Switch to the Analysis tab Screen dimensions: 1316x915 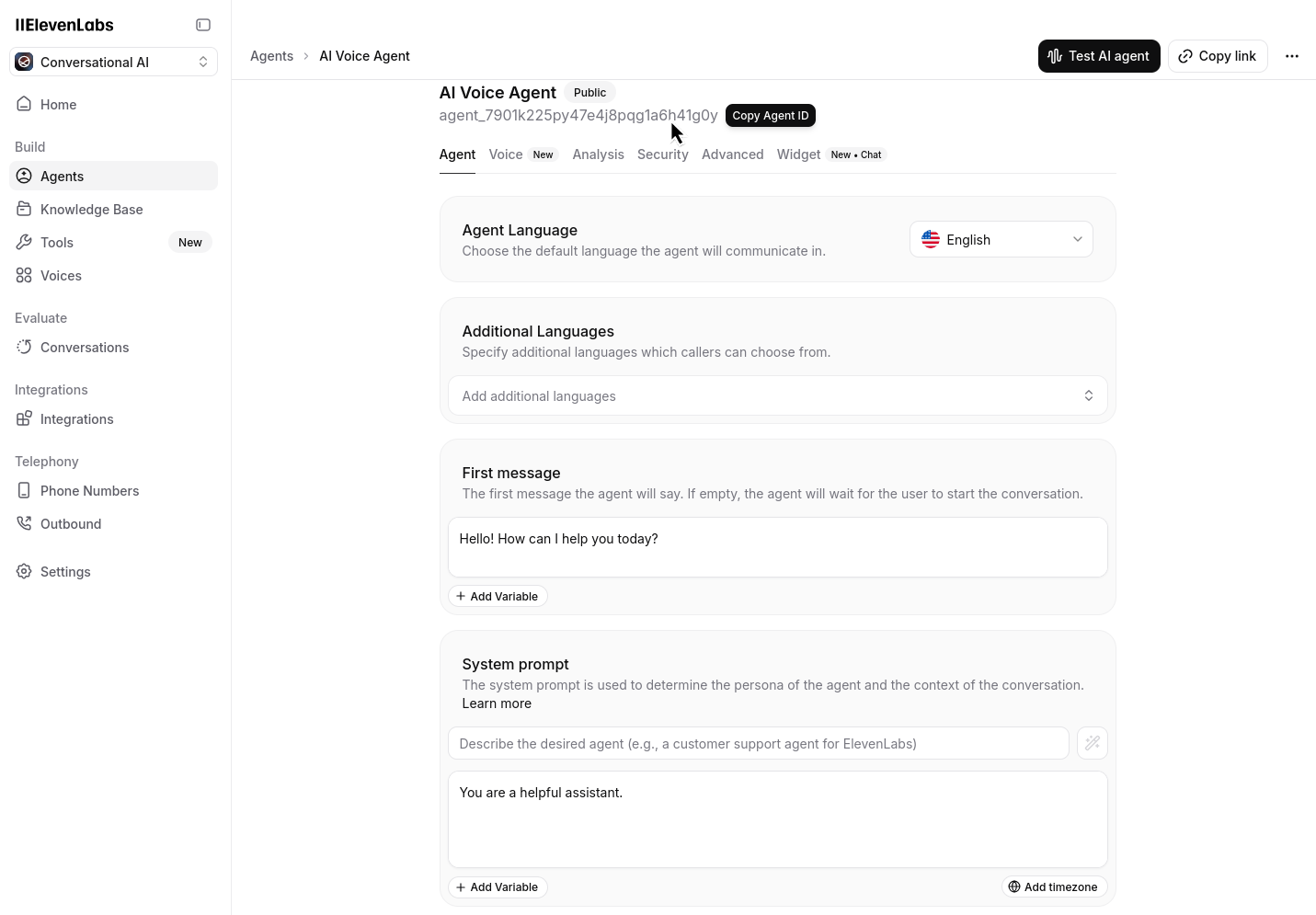pos(598,154)
